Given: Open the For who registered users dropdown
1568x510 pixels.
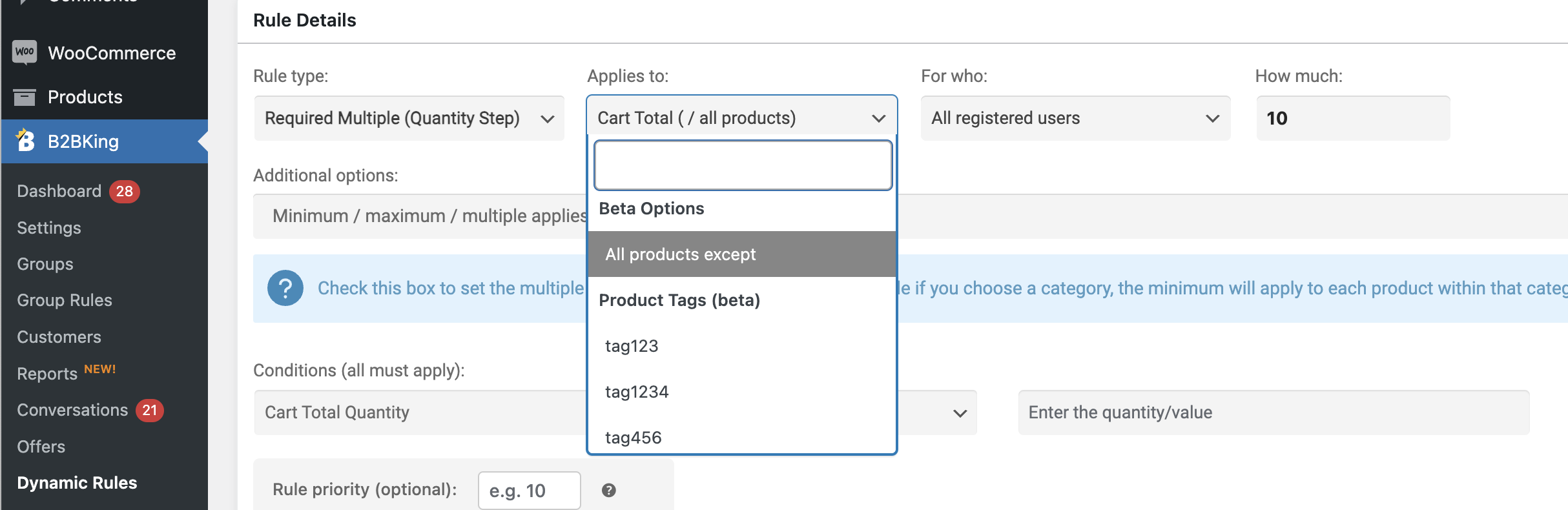Looking at the screenshot, I should tap(1076, 118).
